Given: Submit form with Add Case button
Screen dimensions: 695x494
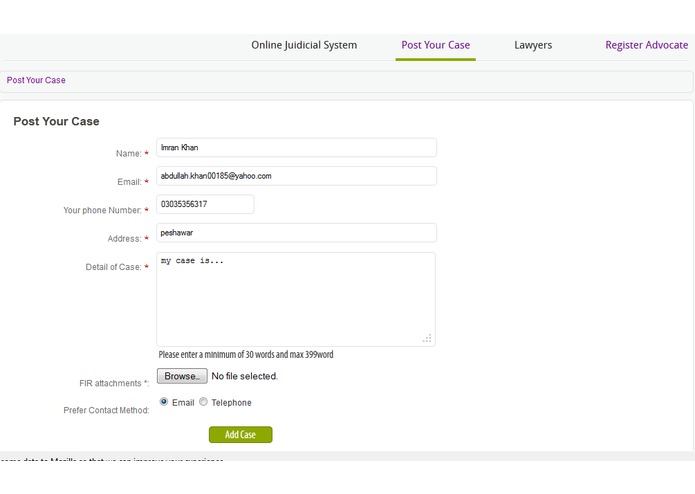Looking at the screenshot, I should point(241,435).
